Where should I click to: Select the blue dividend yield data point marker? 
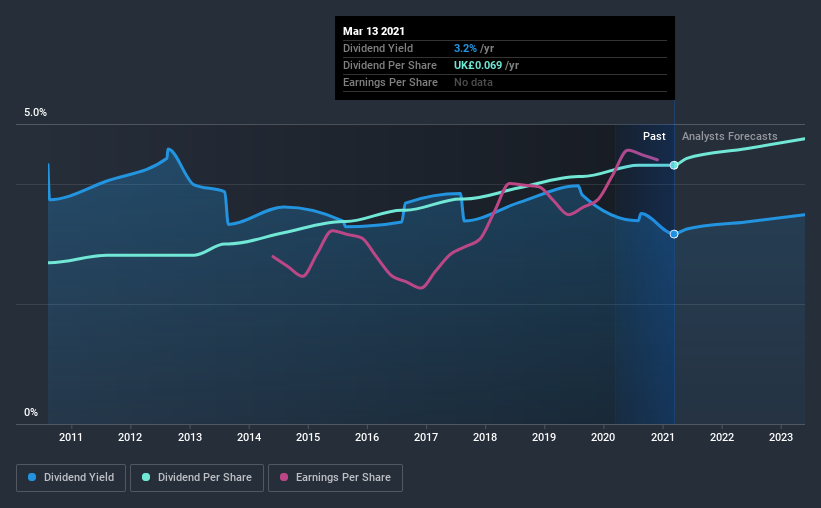[674, 234]
